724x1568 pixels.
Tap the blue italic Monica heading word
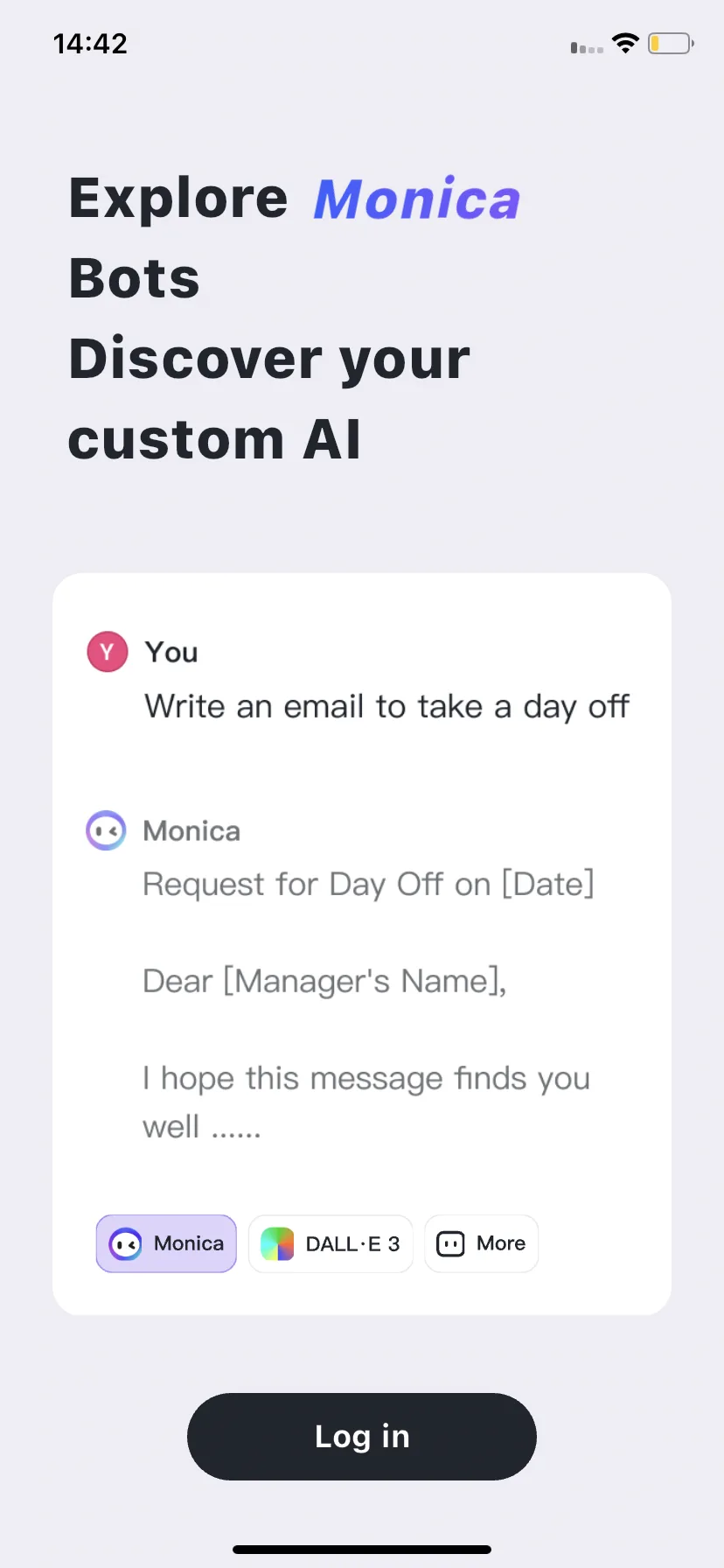[x=417, y=199]
